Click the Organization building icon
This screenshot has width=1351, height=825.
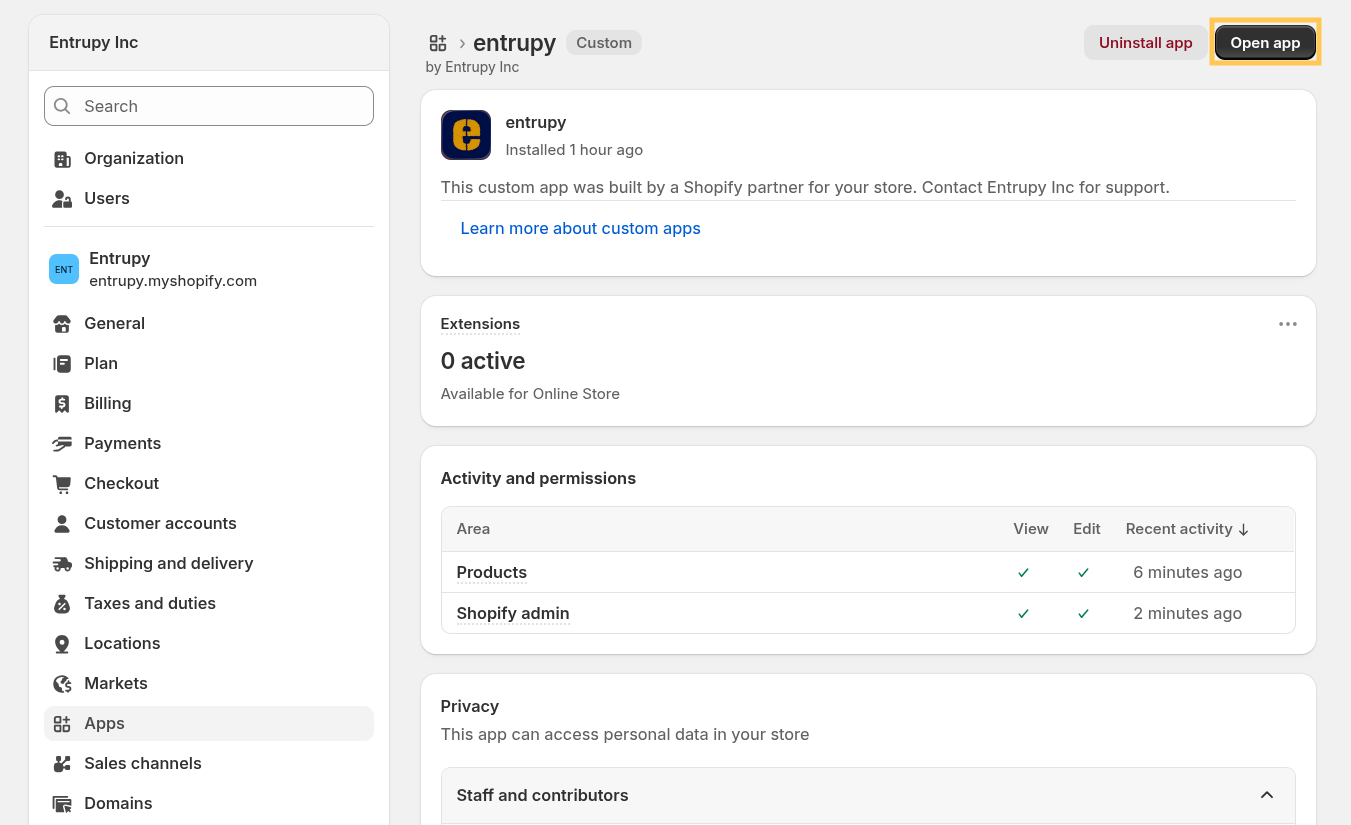62,159
